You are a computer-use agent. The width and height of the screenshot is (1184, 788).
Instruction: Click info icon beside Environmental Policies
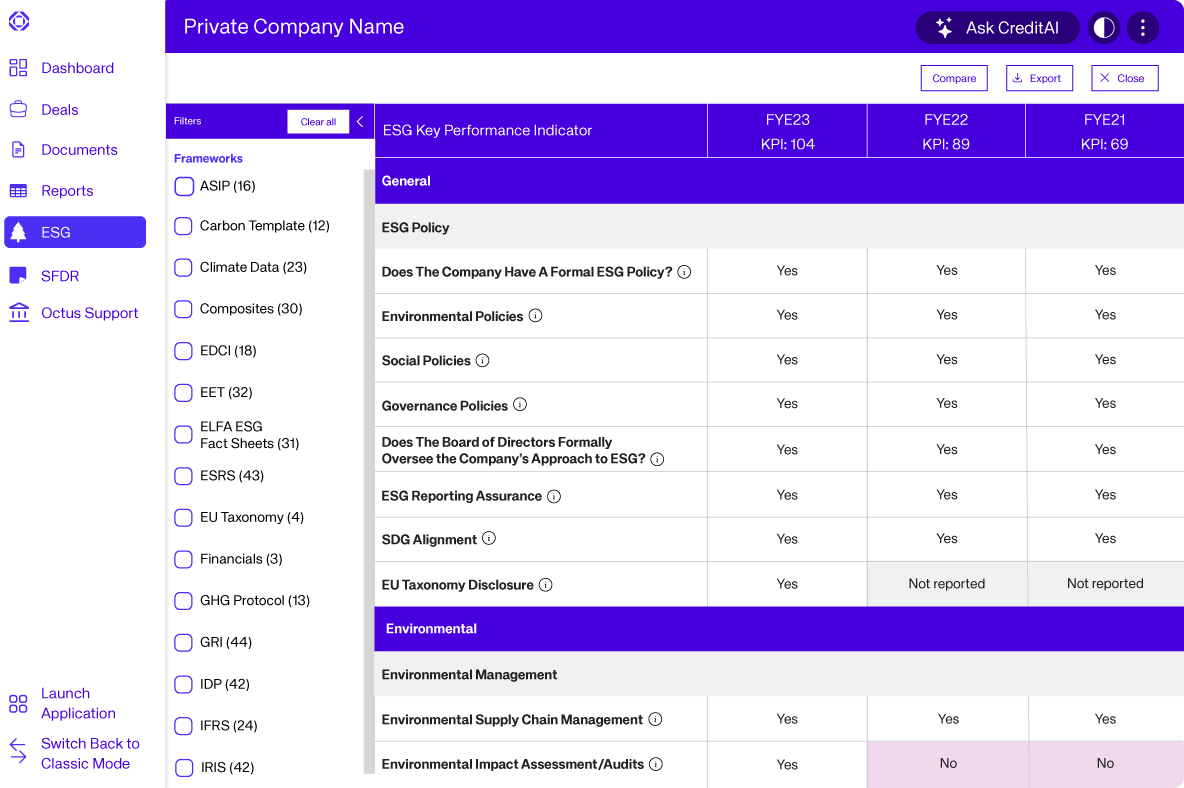(x=535, y=316)
